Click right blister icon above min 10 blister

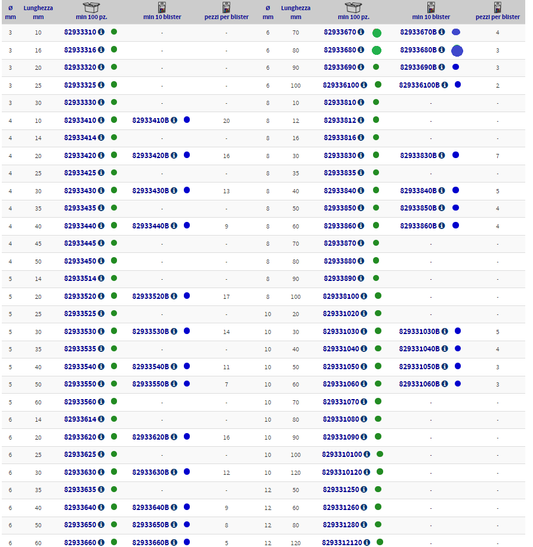pos(431,7)
